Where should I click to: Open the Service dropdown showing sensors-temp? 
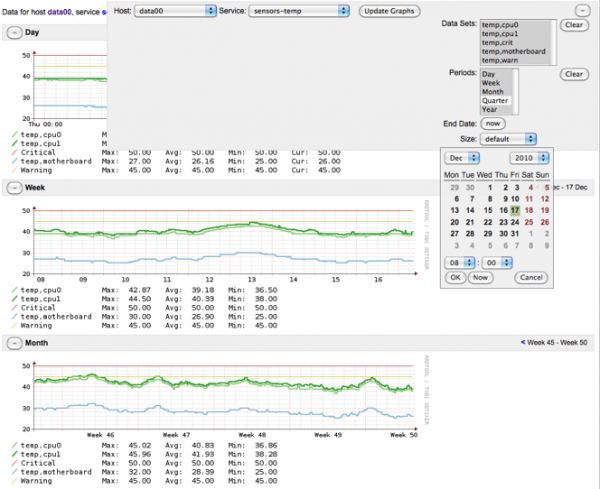tap(299, 10)
